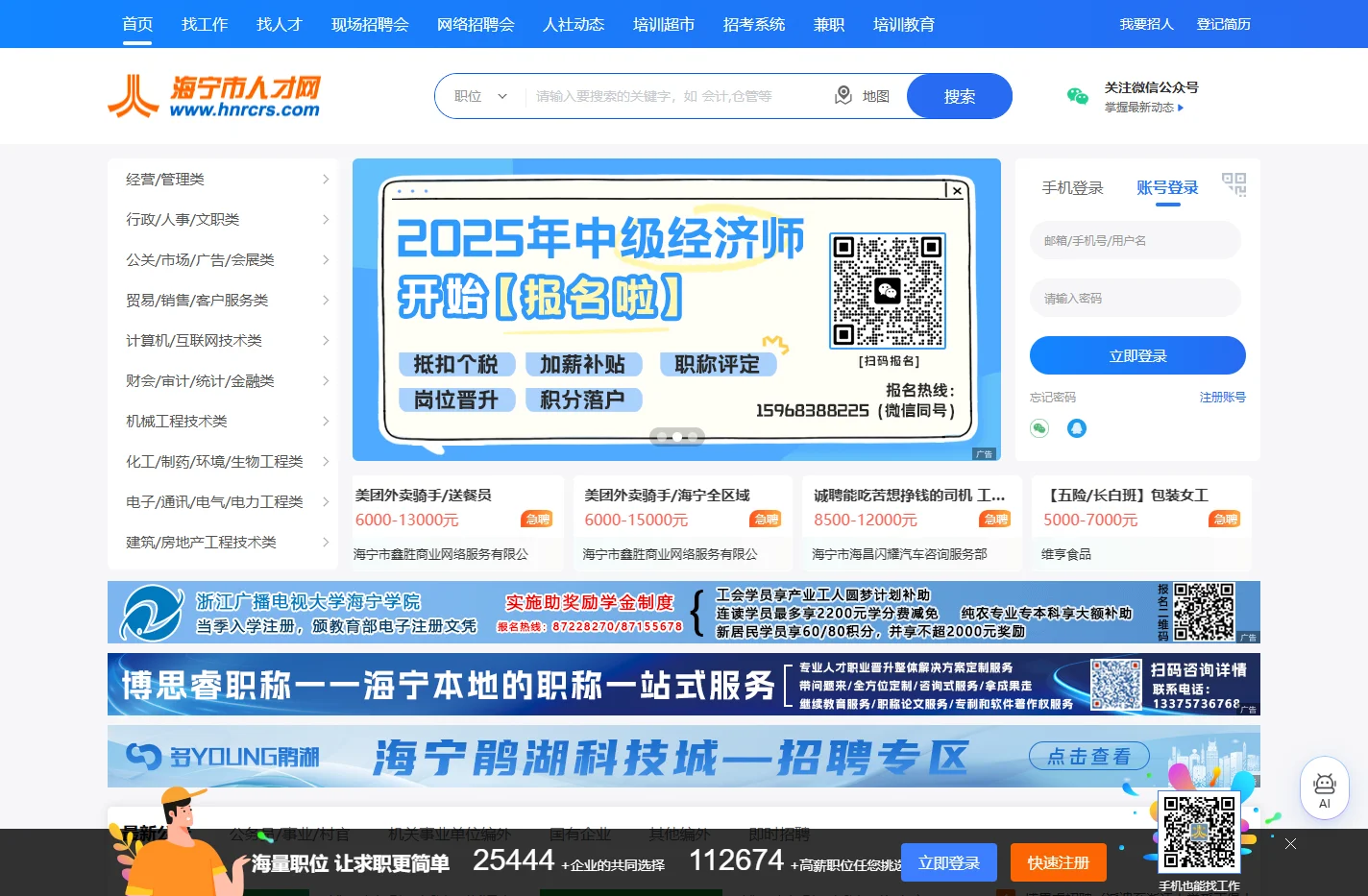Open job 美团外卖骑手/送餐员
1368x896 pixels.
[424, 496]
